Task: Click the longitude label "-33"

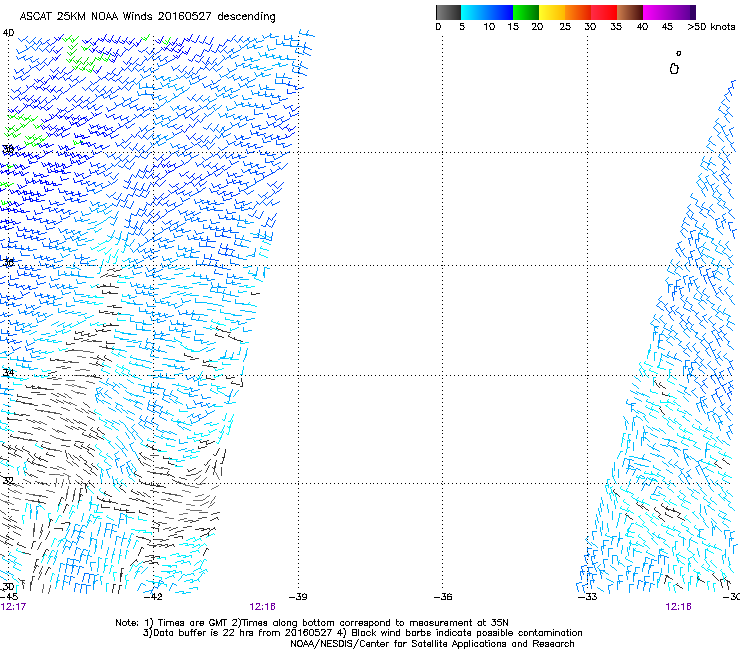Action: point(588,597)
